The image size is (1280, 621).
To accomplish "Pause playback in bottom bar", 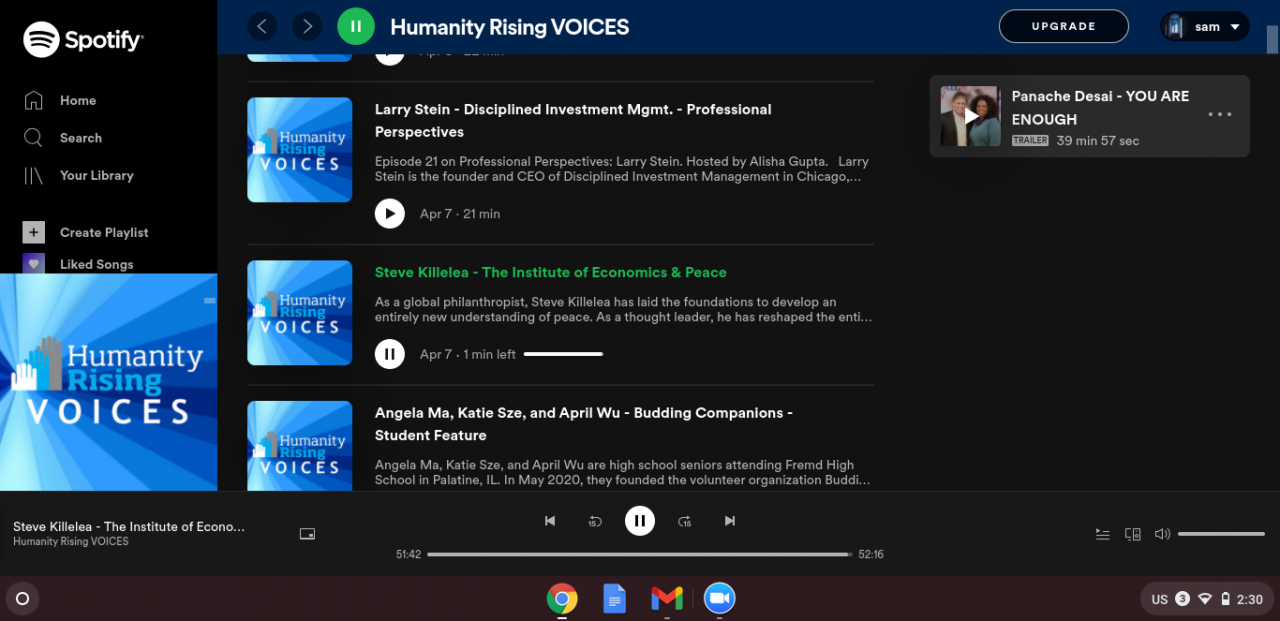I will [x=640, y=521].
